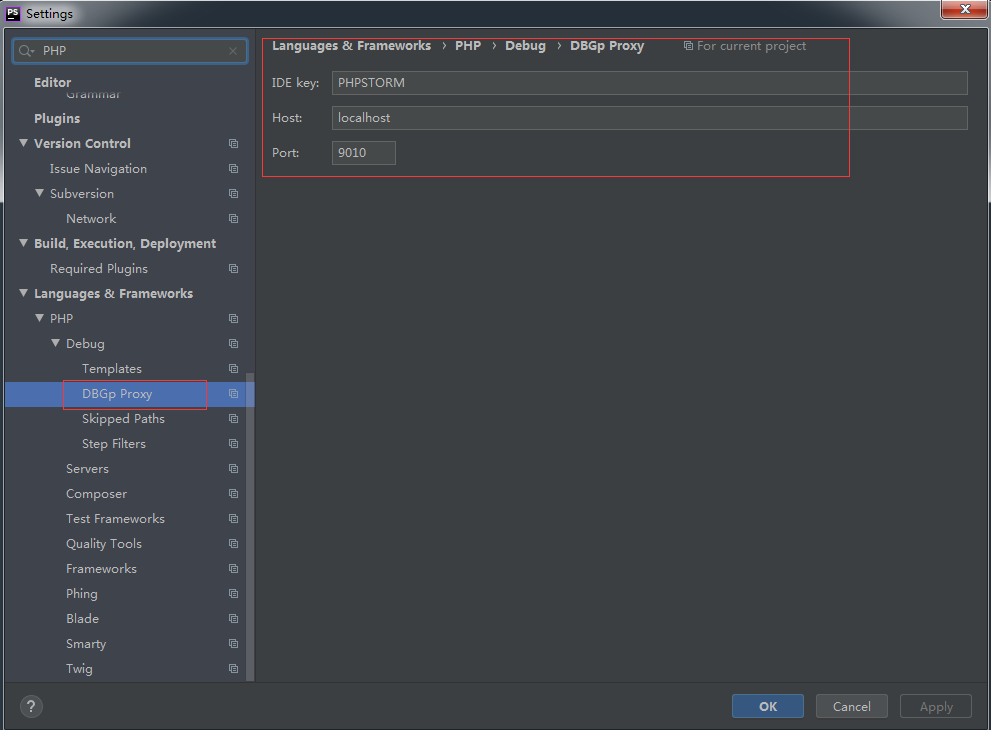This screenshot has width=991, height=730.
Task: Click project-level icon beside Phing
Action: (x=233, y=593)
